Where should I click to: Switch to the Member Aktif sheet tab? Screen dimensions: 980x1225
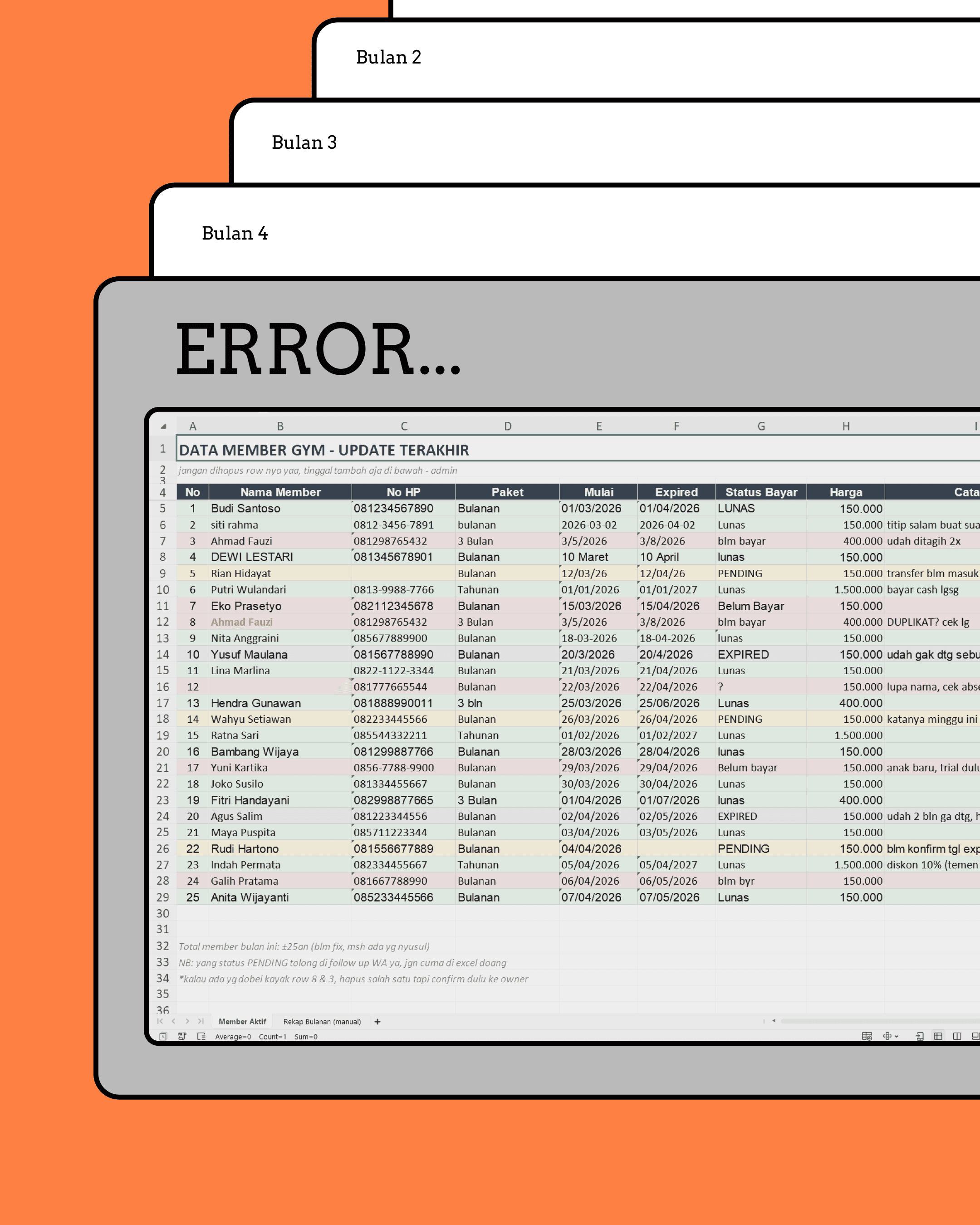(242, 1022)
